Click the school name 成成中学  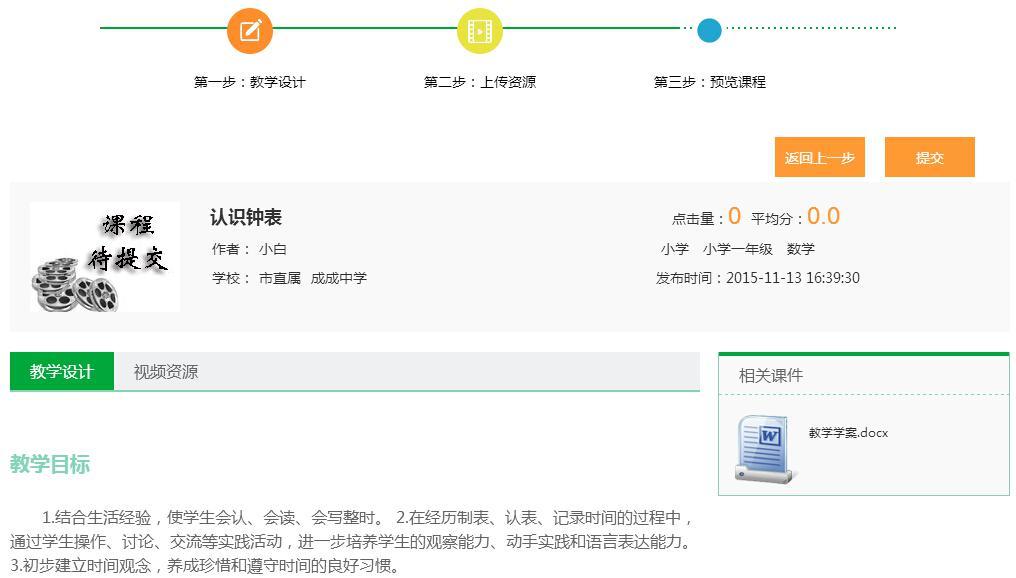click(x=339, y=278)
